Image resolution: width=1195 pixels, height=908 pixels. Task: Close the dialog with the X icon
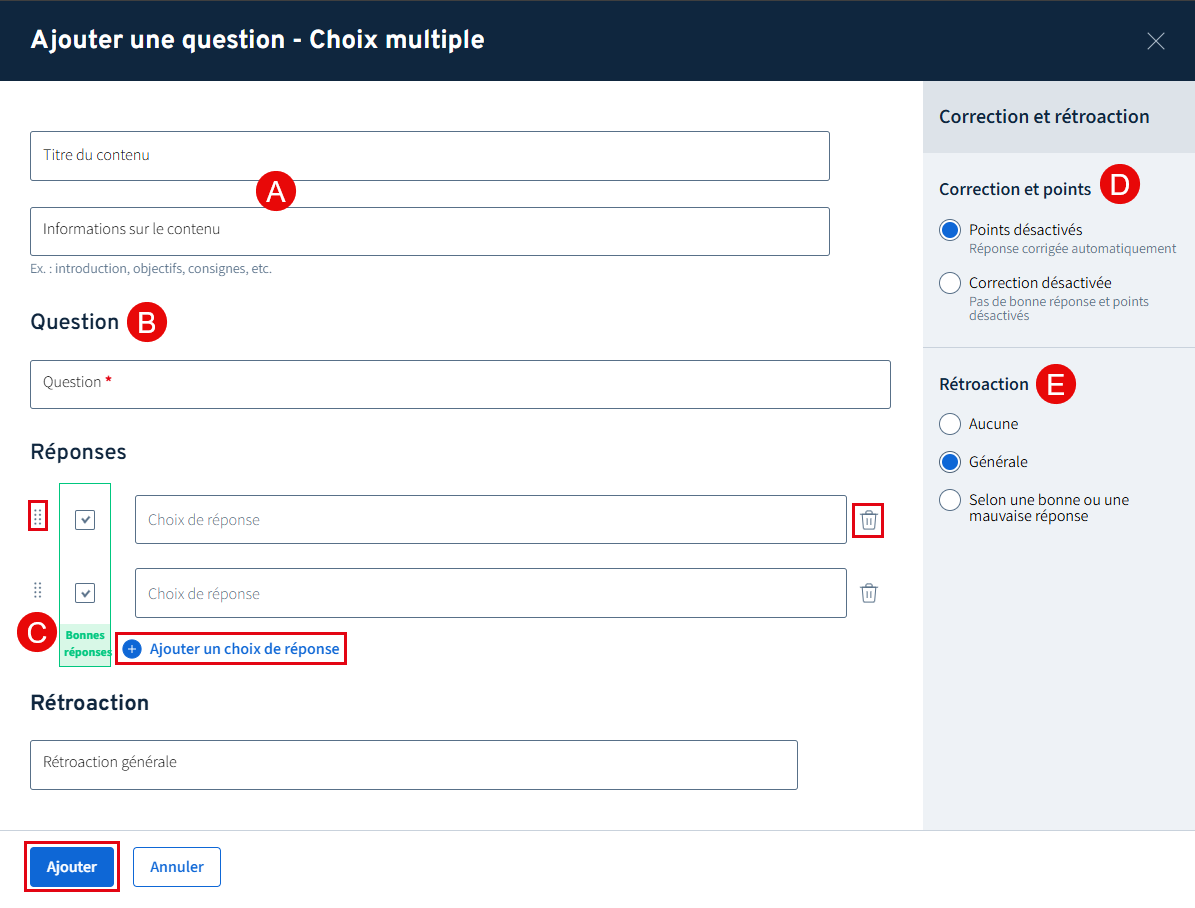pos(1156,41)
